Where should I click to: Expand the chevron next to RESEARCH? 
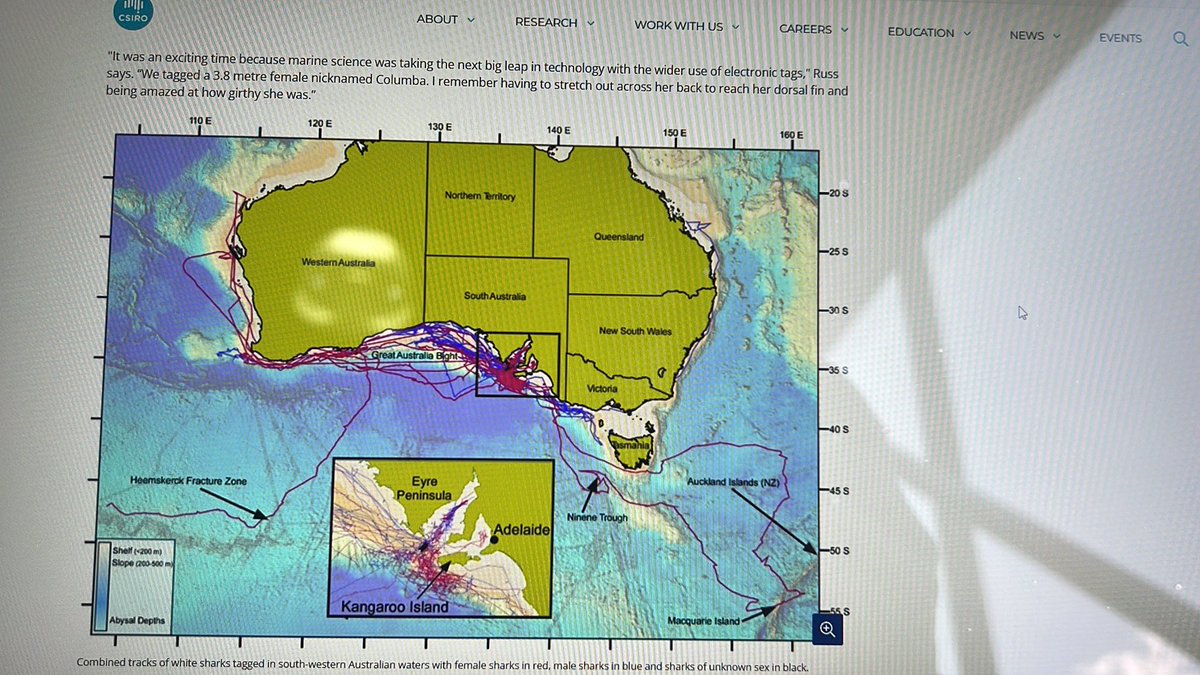tap(590, 22)
